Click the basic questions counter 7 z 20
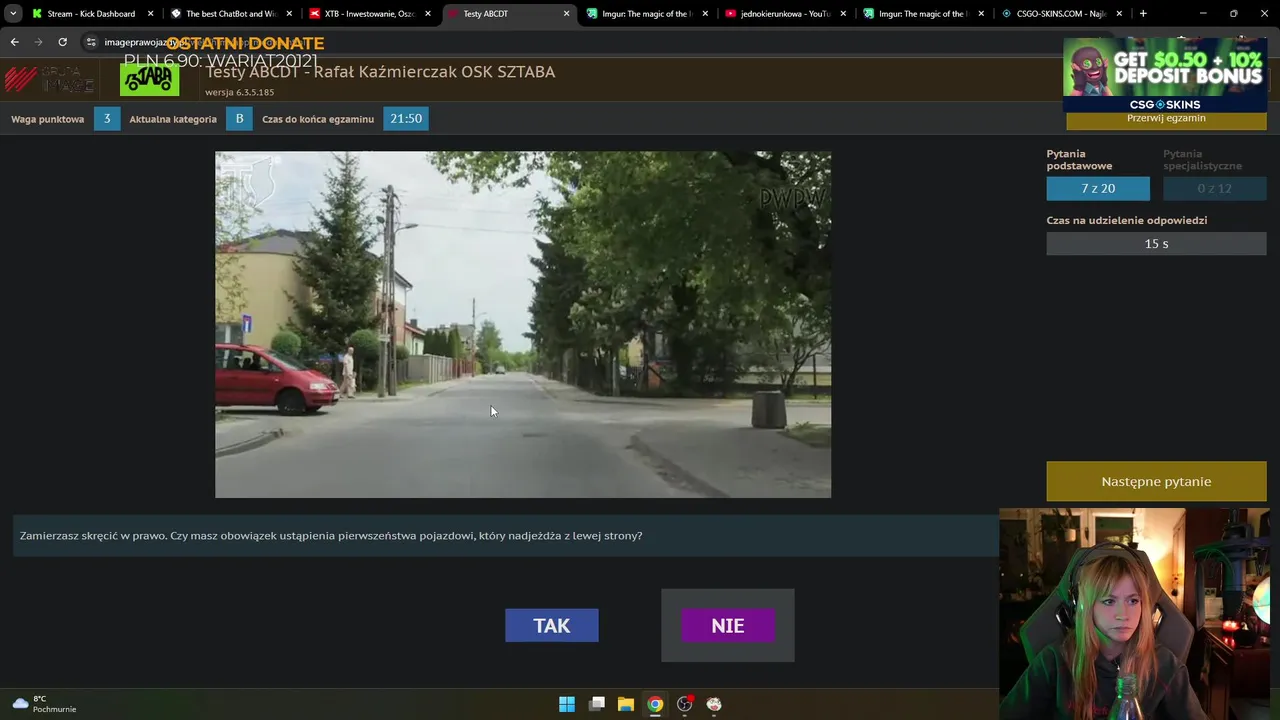Screen dimensions: 1280x720 (1098, 188)
